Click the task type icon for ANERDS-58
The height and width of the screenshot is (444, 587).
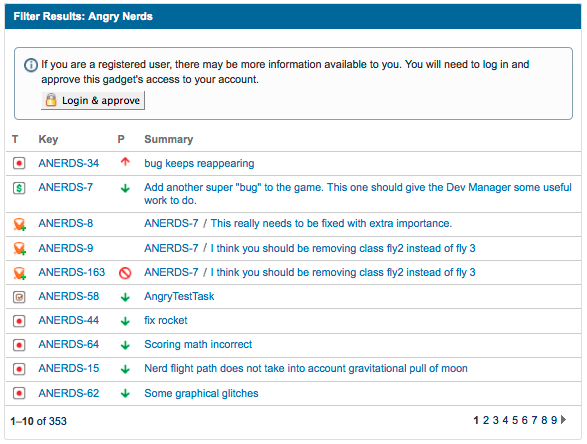tap(19, 297)
